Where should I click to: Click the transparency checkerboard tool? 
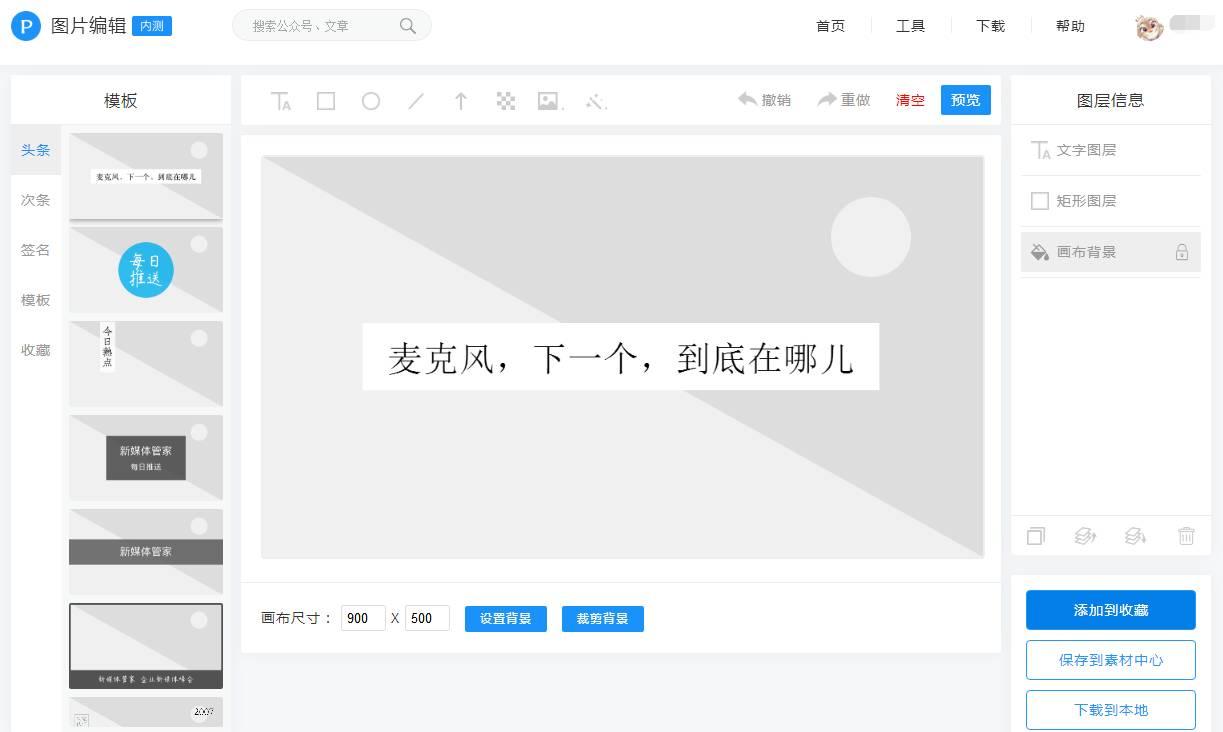[x=506, y=100]
